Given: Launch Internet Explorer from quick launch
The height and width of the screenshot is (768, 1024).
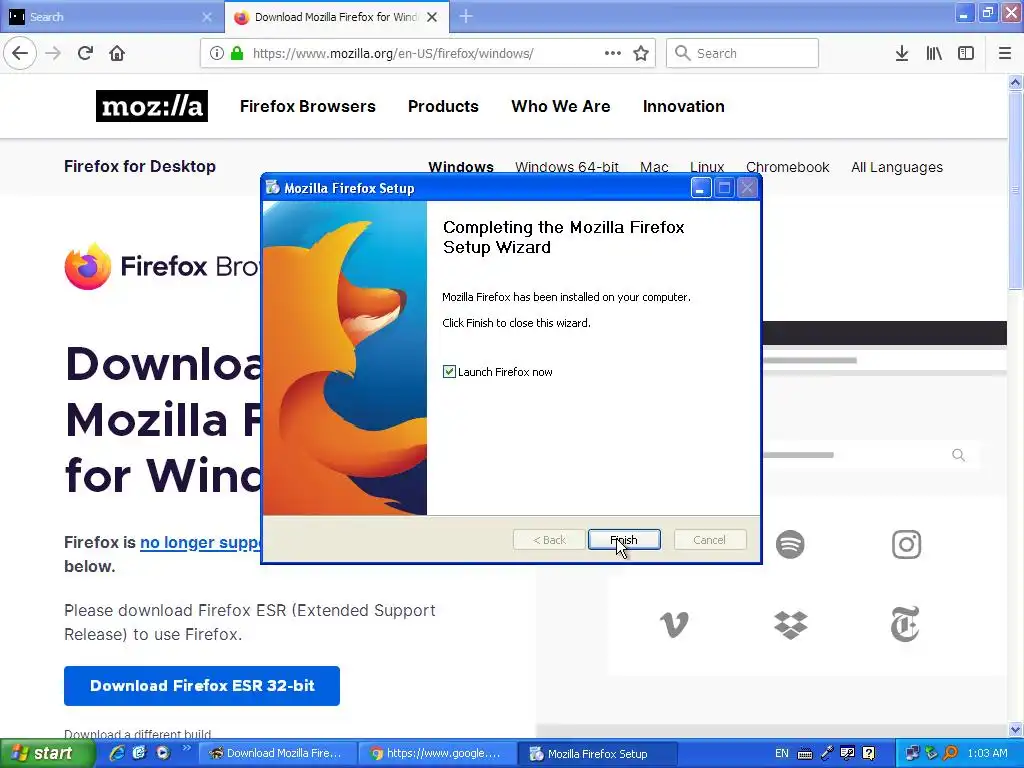Looking at the screenshot, I should [118, 753].
